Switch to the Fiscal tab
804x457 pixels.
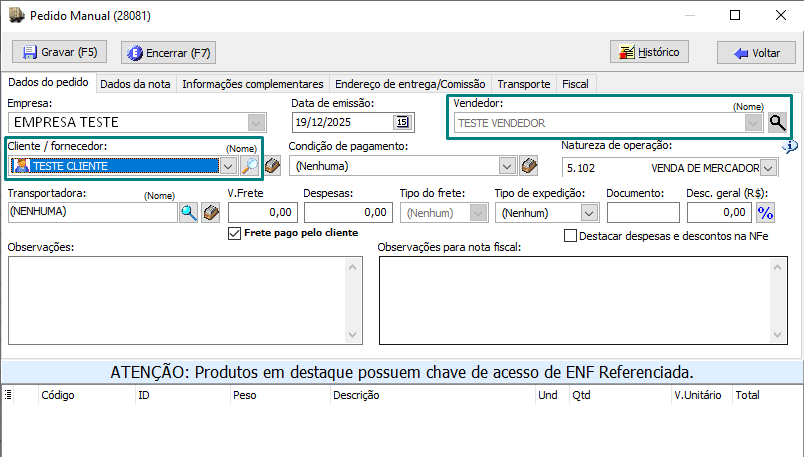575,84
